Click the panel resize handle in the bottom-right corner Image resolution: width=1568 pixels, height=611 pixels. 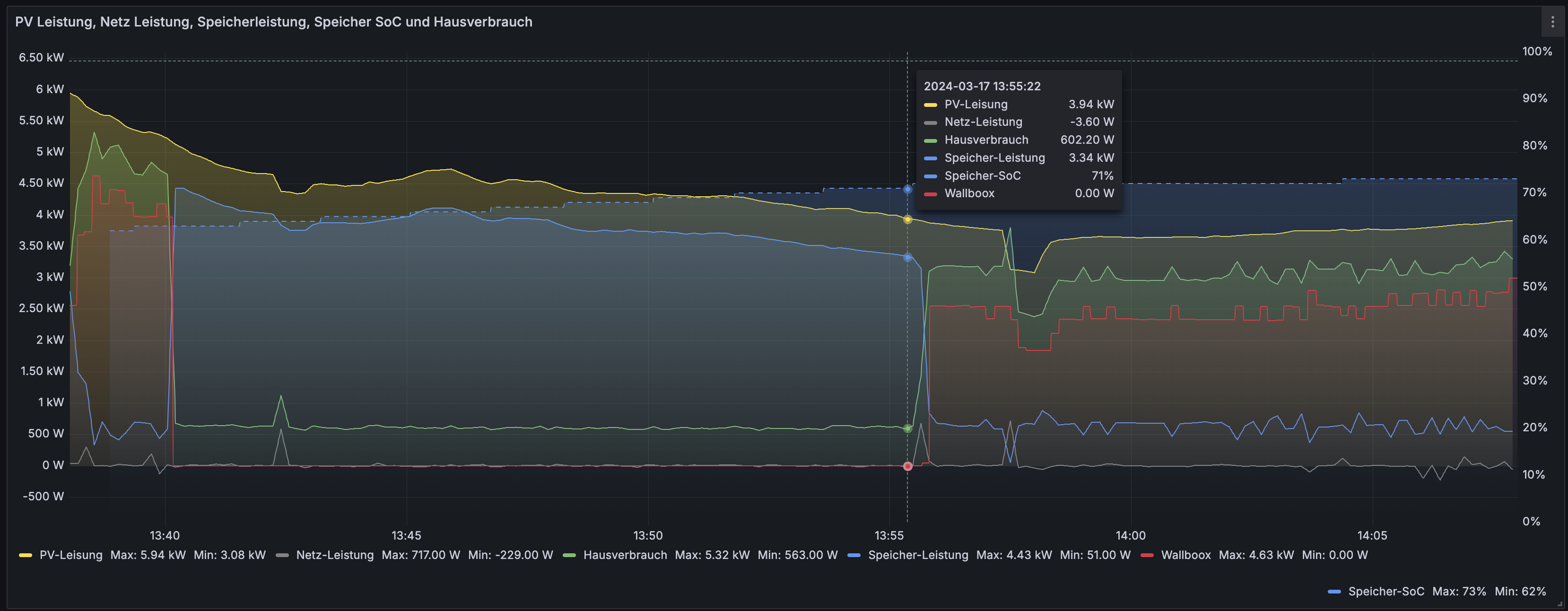[1561, 604]
